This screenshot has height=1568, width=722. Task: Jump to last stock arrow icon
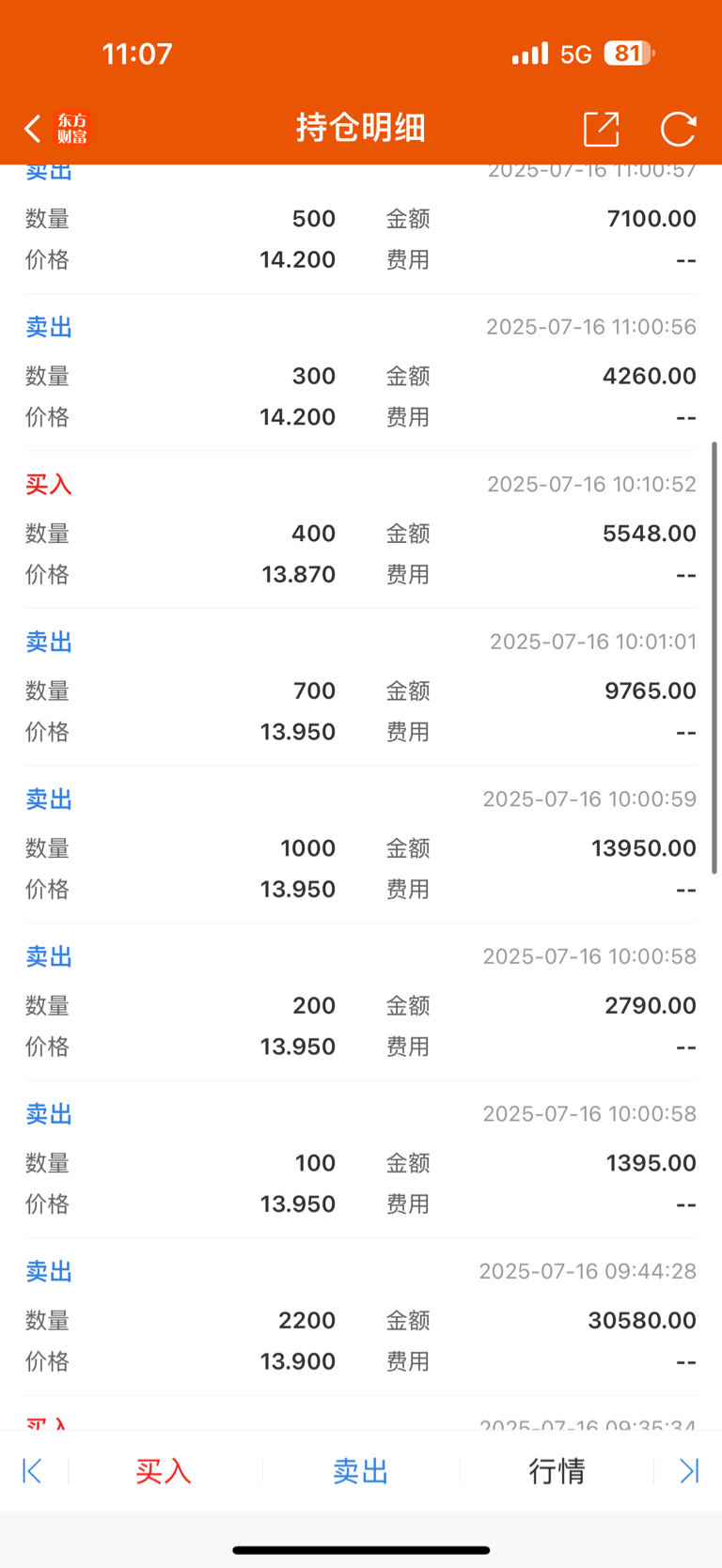pyautogui.click(x=689, y=1470)
